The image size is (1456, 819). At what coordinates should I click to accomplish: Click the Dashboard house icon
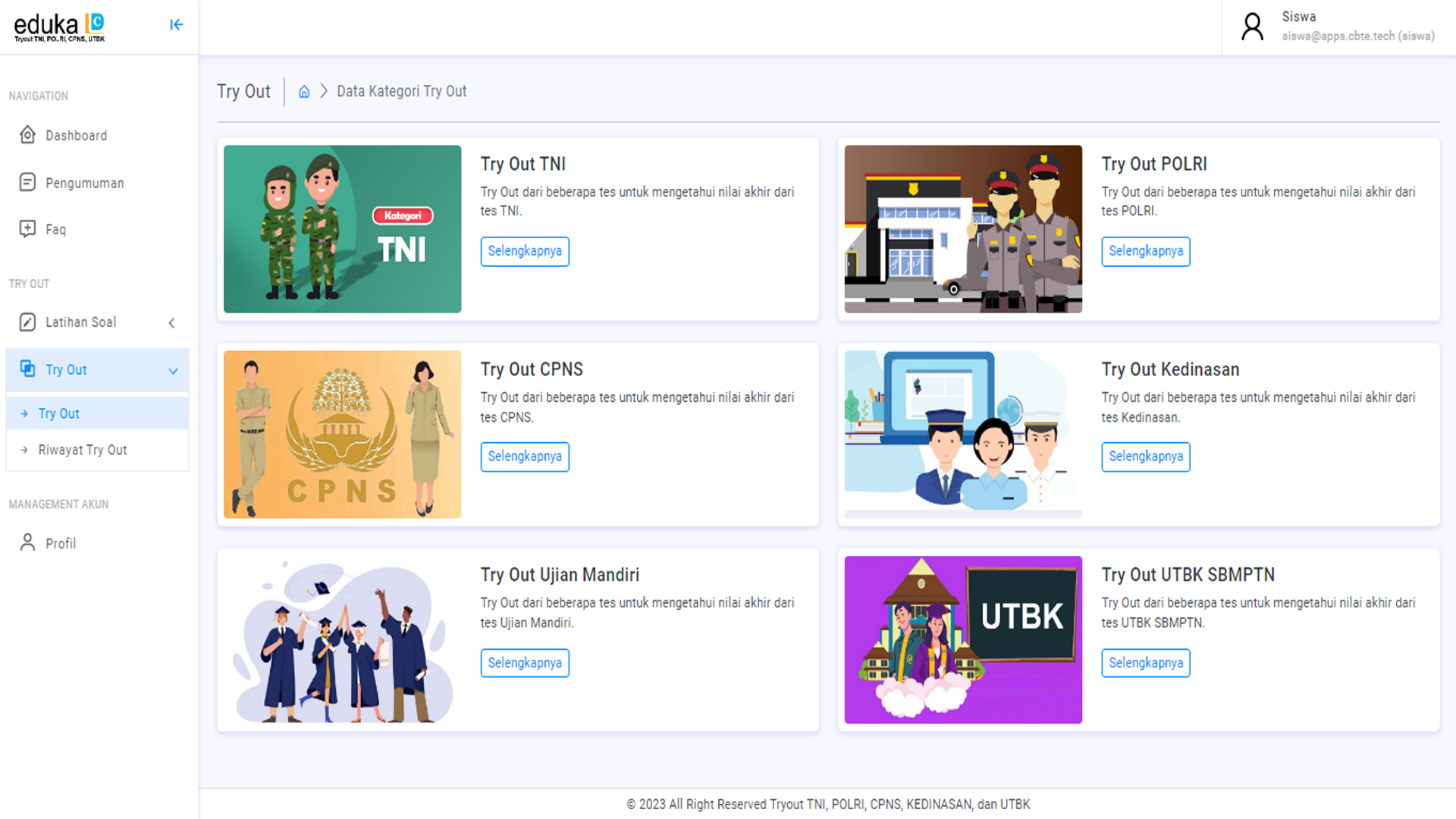27,135
